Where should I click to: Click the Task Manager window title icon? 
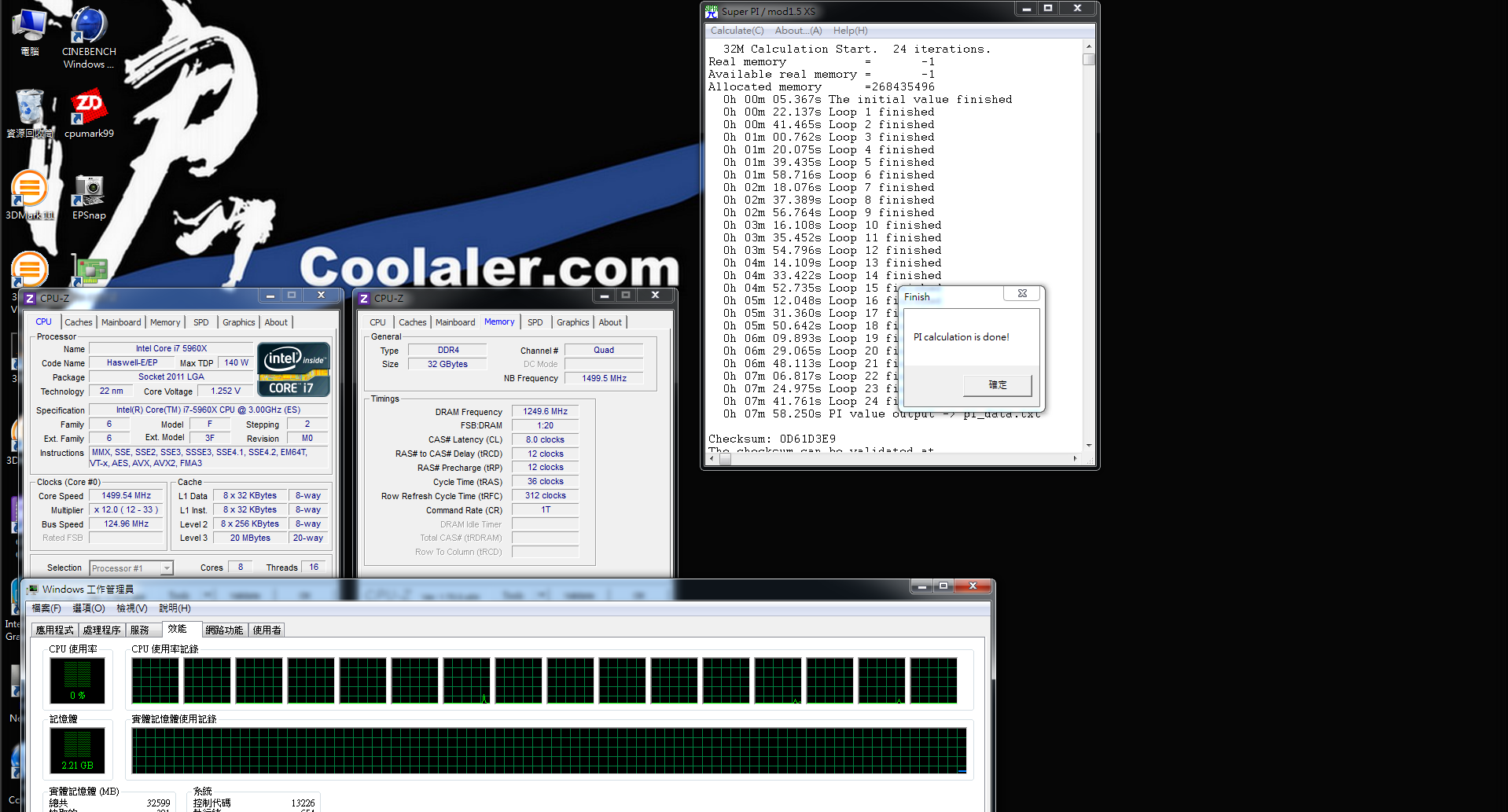33,589
